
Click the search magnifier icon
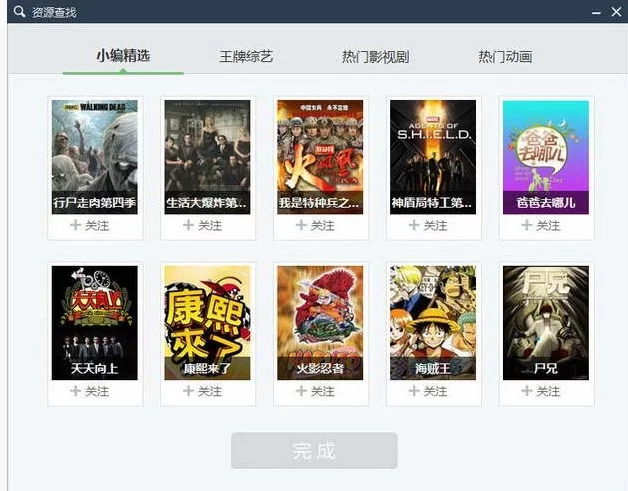(x=19, y=12)
